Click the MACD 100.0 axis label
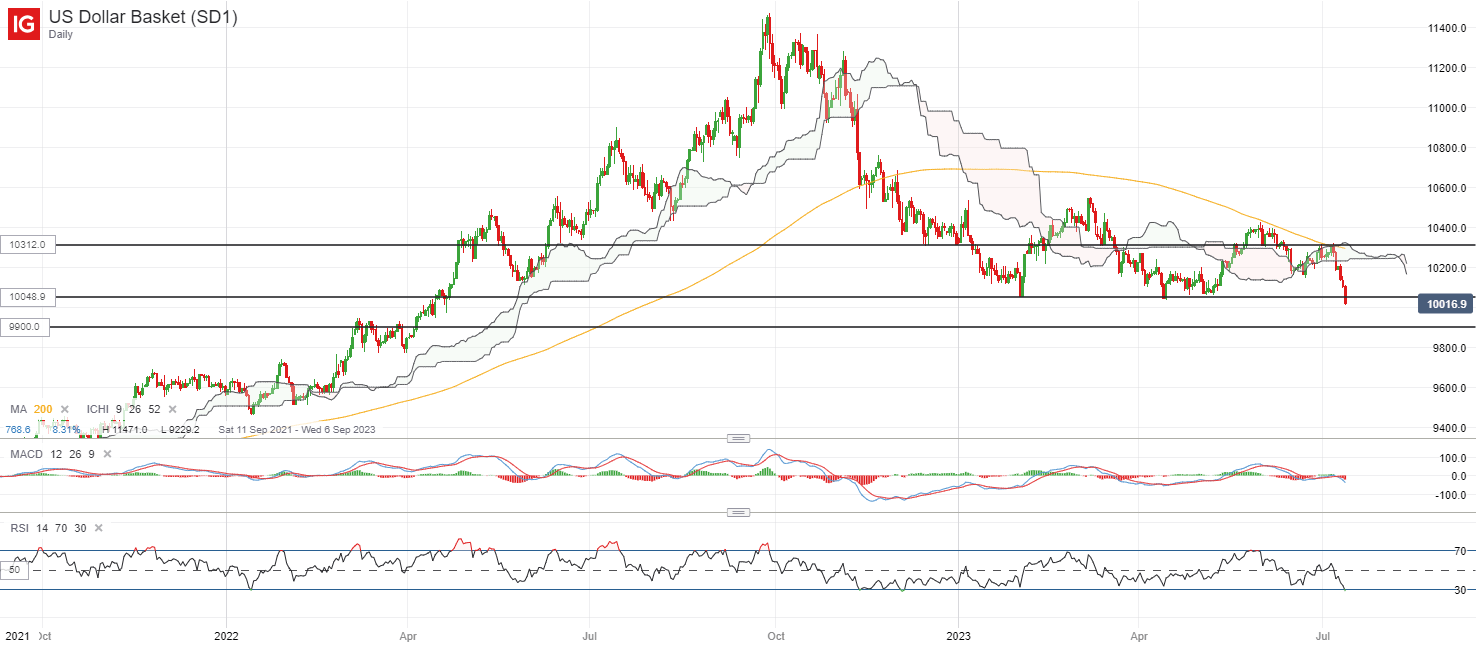Image resolution: width=1476 pixels, height=646 pixels. click(x=1452, y=458)
